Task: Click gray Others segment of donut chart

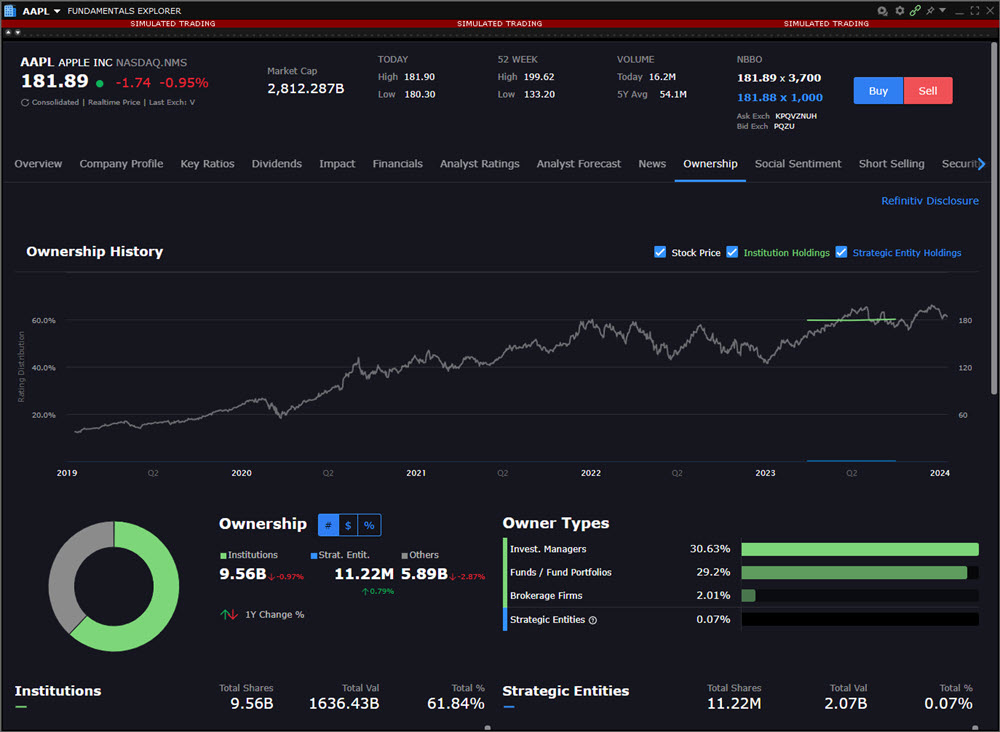Action: click(x=62, y=574)
